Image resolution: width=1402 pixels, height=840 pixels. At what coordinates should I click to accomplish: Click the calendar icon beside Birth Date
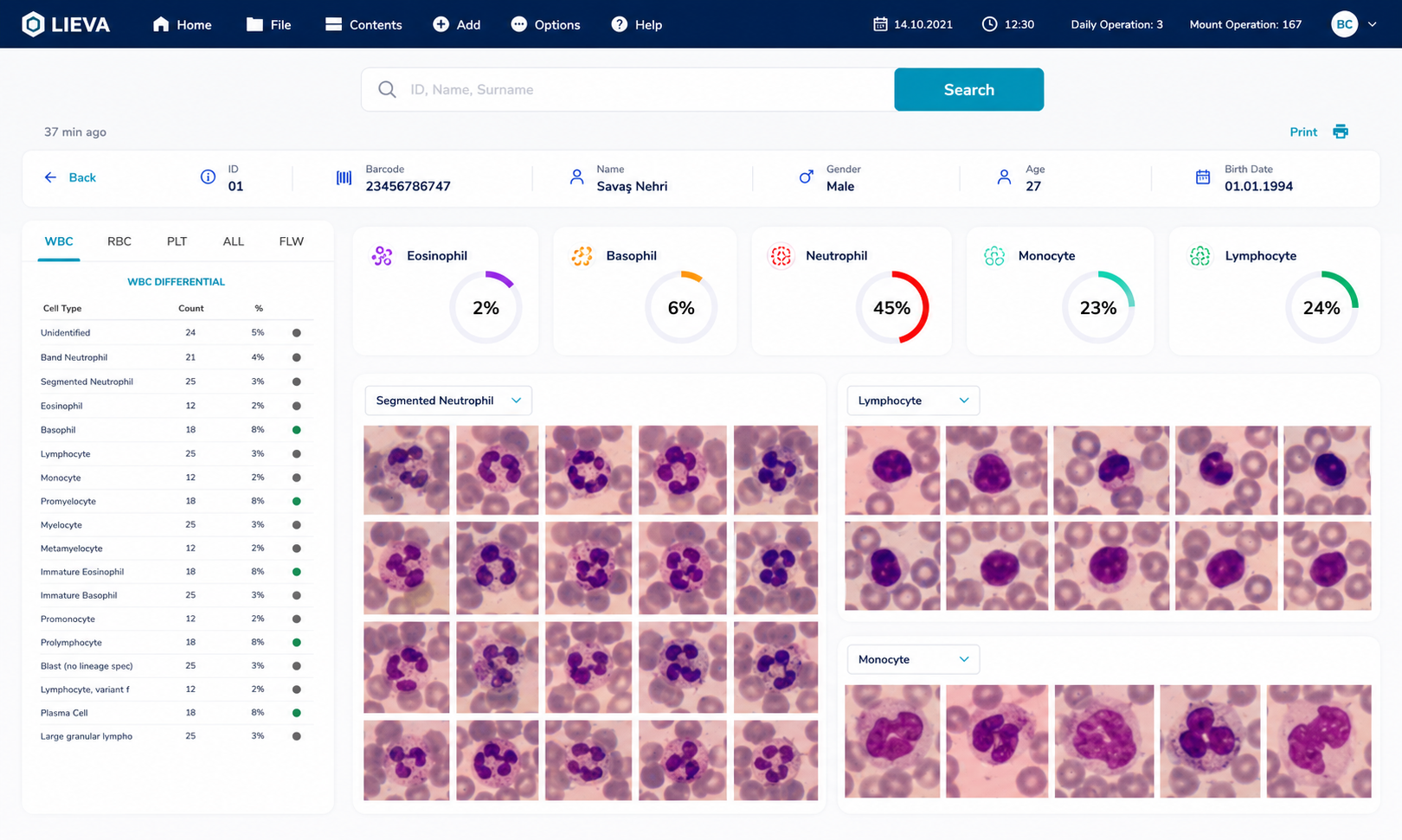pyautogui.click(x=1202, y=177)
